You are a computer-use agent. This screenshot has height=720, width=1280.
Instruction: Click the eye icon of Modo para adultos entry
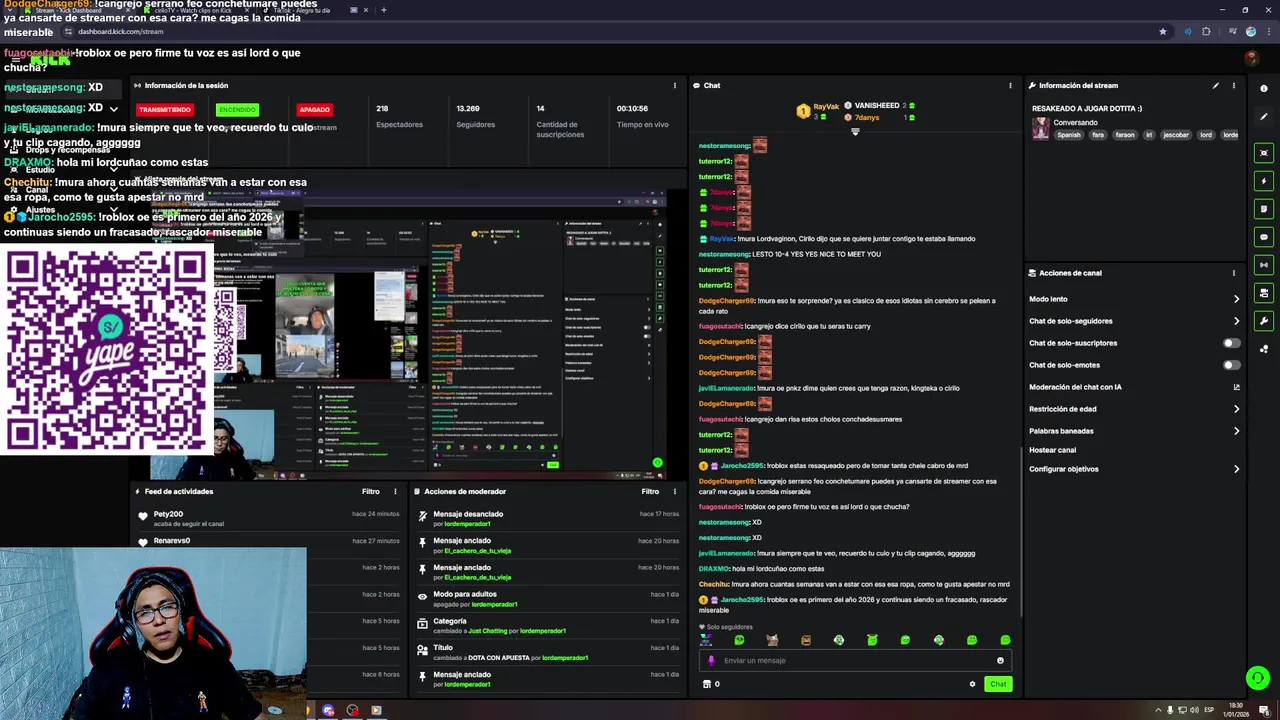(423, 597)
